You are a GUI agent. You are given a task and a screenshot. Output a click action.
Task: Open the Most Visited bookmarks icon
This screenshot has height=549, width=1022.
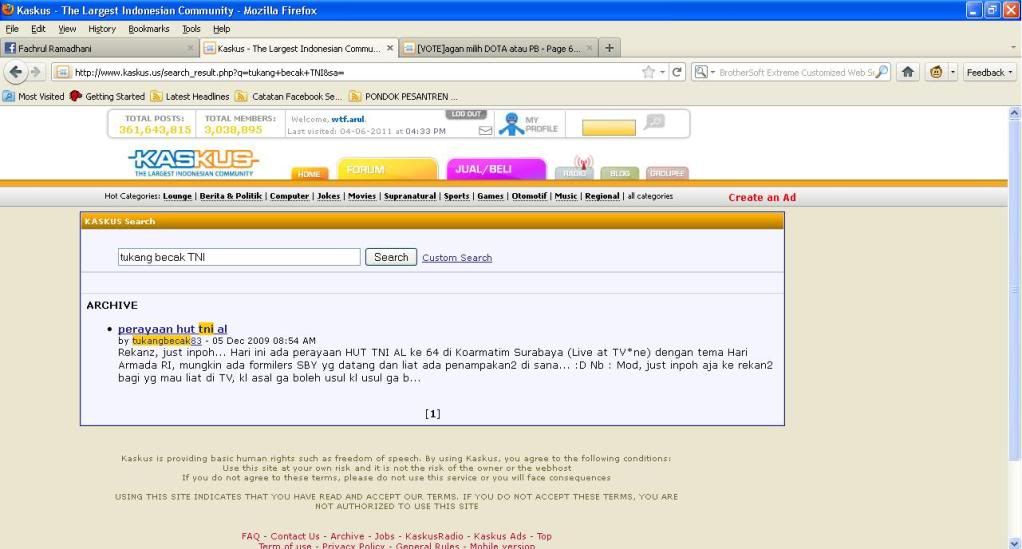[x=8, y=96]
